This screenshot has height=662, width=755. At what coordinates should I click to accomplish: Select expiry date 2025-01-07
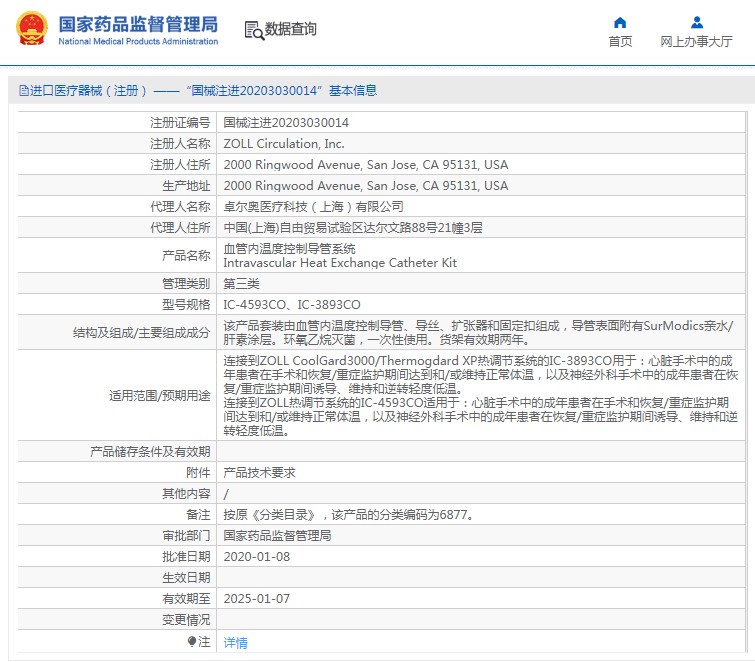[257, 599]
